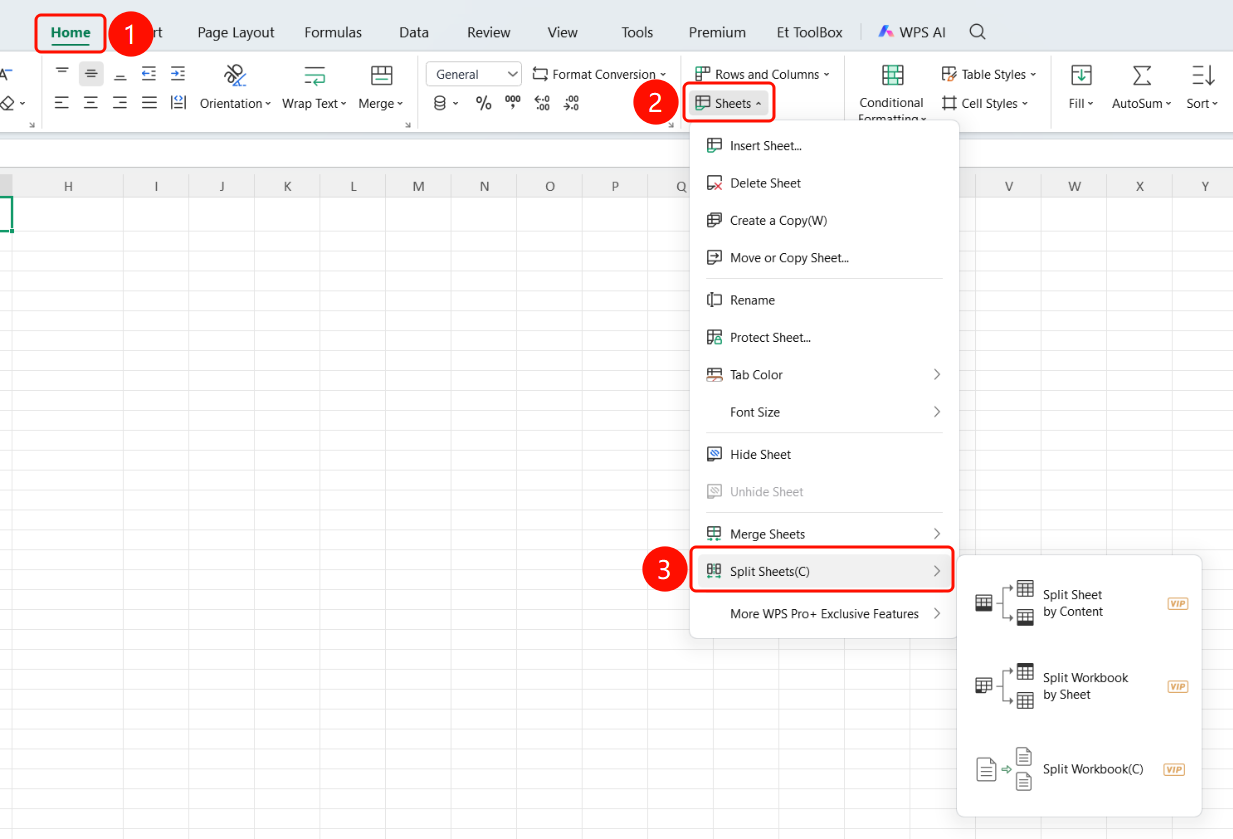Go to the Review tab
Image resolution: width=1233 pixels, height=839 pixels.
(489, 32)
